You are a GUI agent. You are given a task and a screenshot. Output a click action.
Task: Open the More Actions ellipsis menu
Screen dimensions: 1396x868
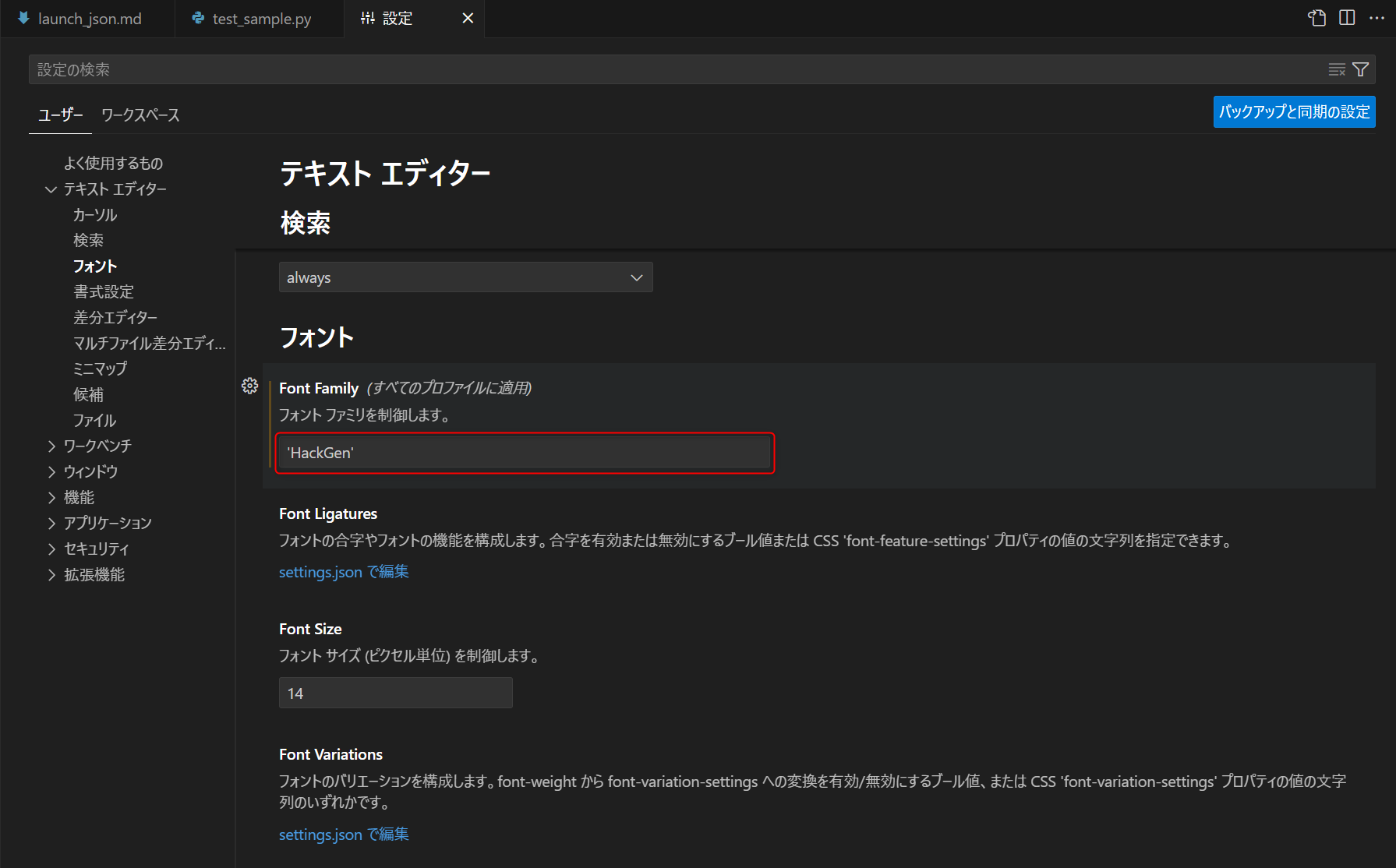point(1377,17)
